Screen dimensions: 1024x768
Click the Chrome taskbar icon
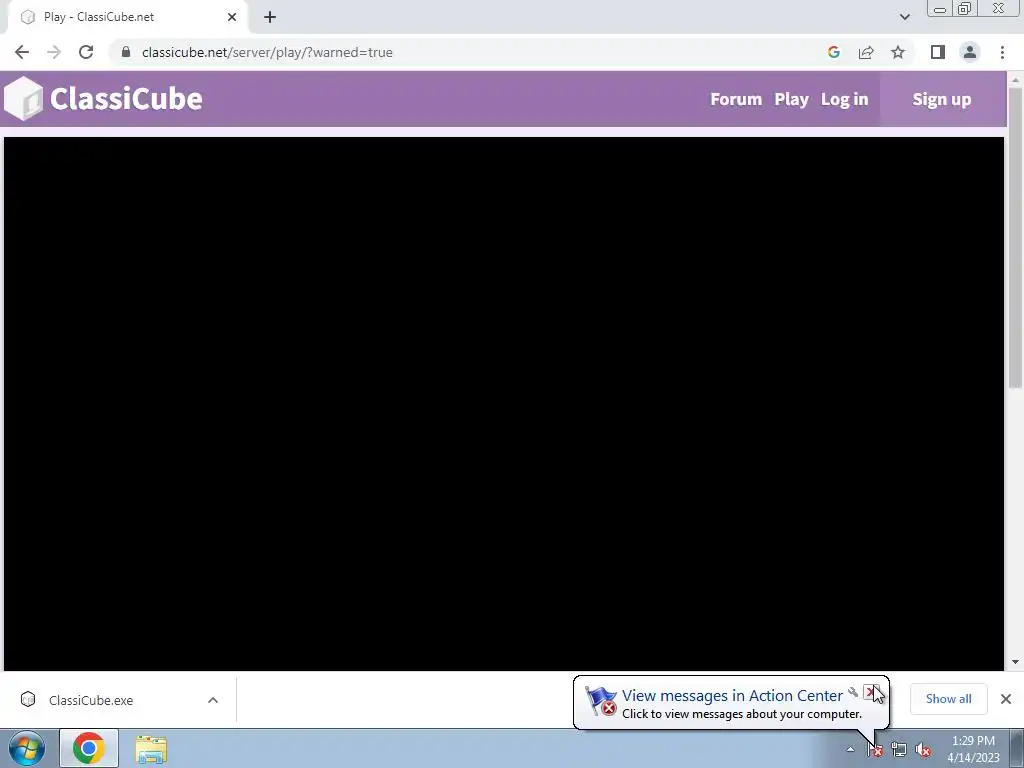pyautogui.click(x=89, y=748)
